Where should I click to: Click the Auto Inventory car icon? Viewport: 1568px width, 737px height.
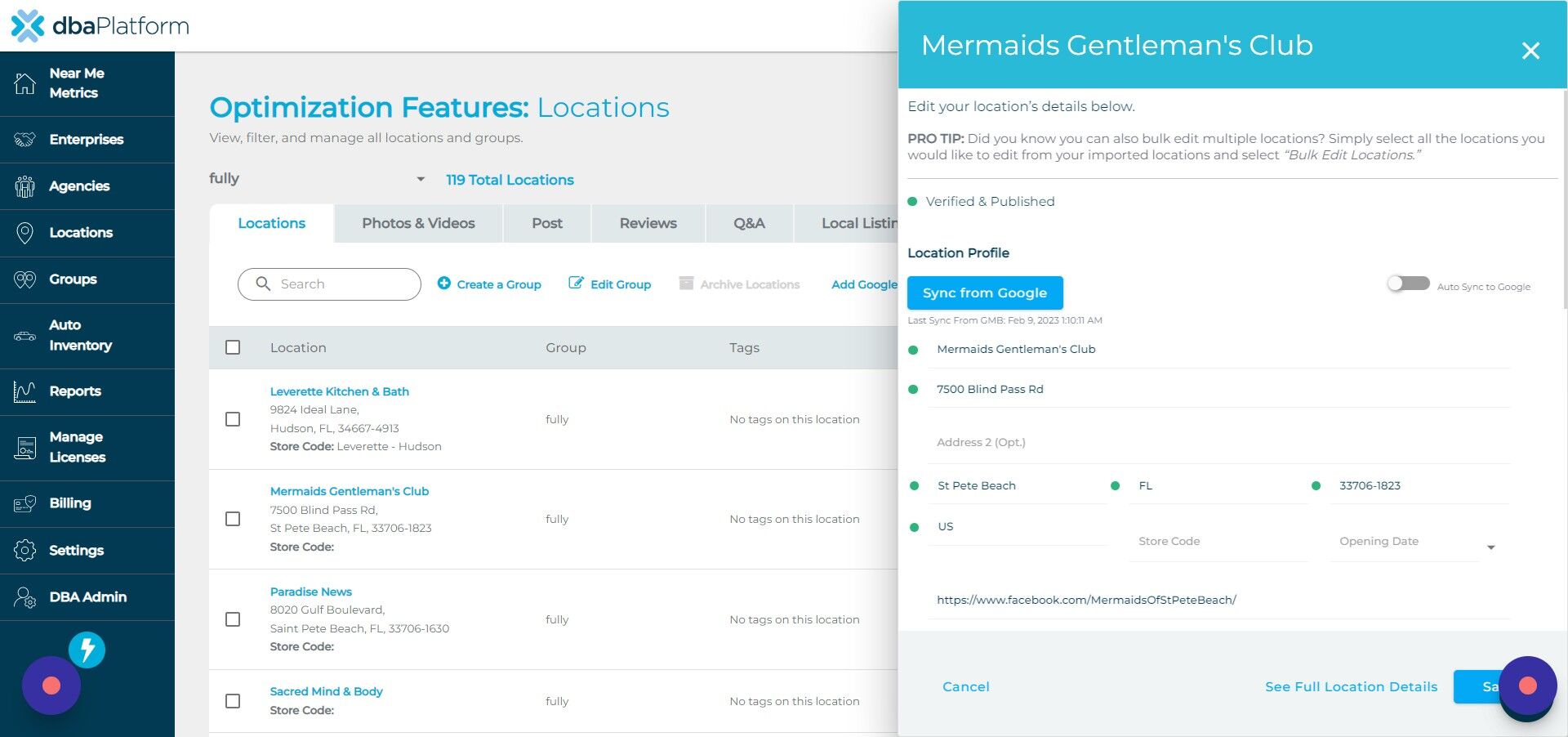click(25, 336)
